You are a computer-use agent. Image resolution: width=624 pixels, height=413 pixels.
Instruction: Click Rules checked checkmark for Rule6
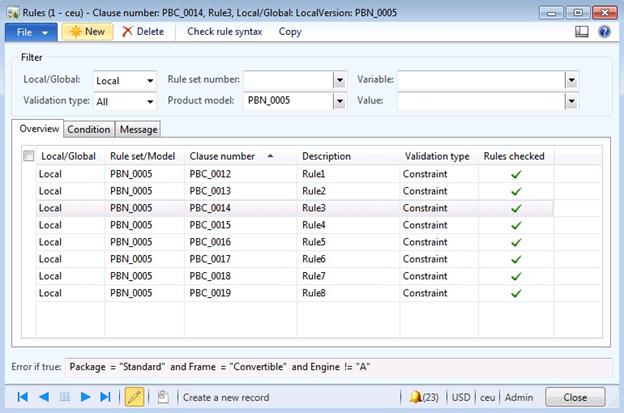pos(516,259)
